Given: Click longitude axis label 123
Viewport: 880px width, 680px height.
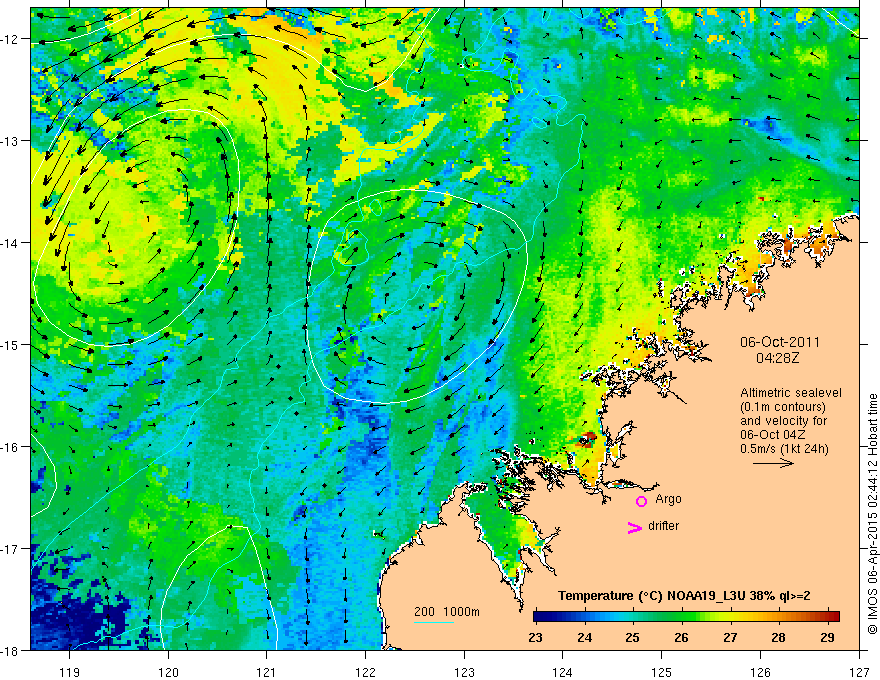Looking at the screenshot, I should click(464, 672).
